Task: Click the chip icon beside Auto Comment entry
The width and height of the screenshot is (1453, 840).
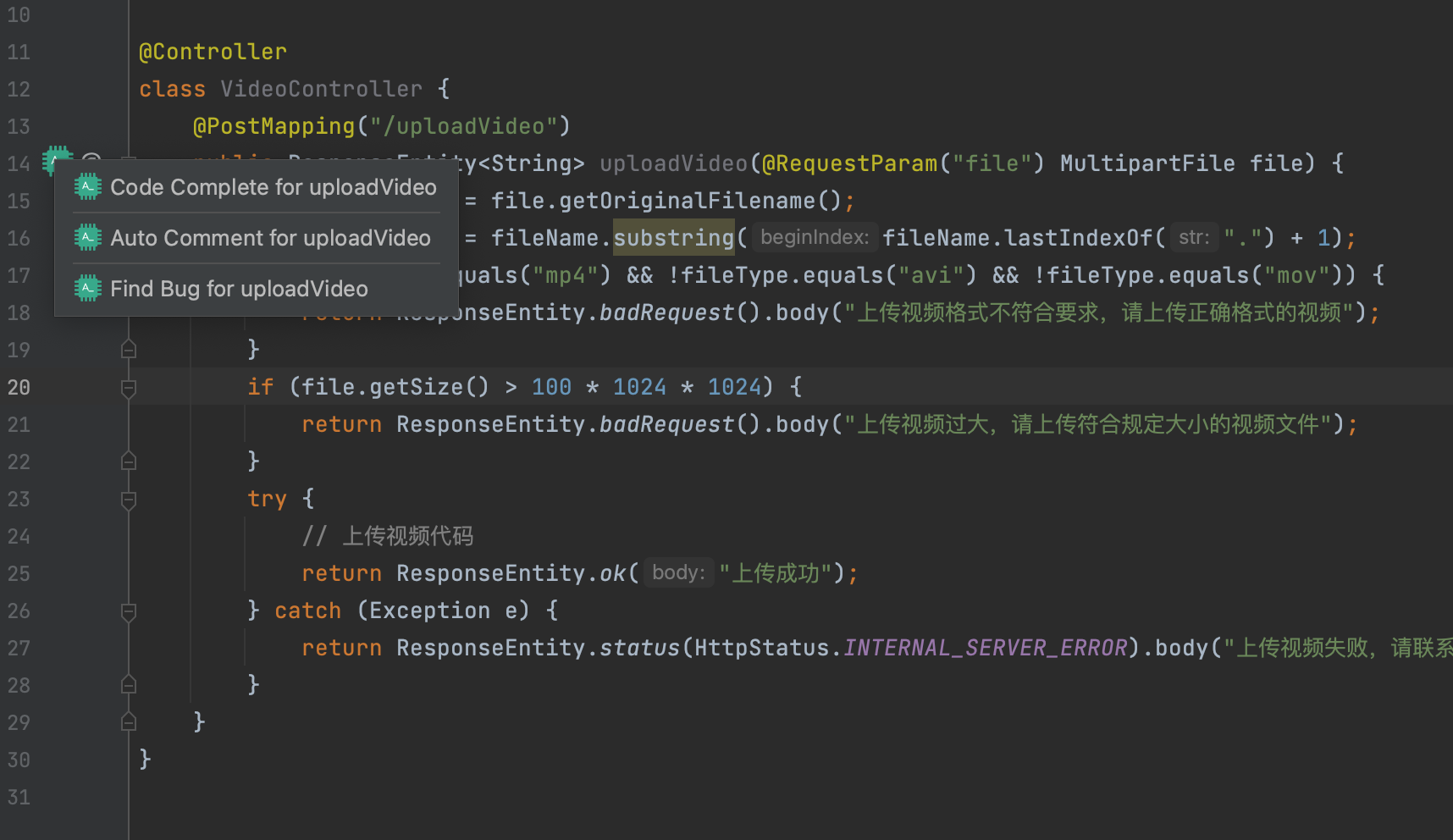Action: [88, 237]
